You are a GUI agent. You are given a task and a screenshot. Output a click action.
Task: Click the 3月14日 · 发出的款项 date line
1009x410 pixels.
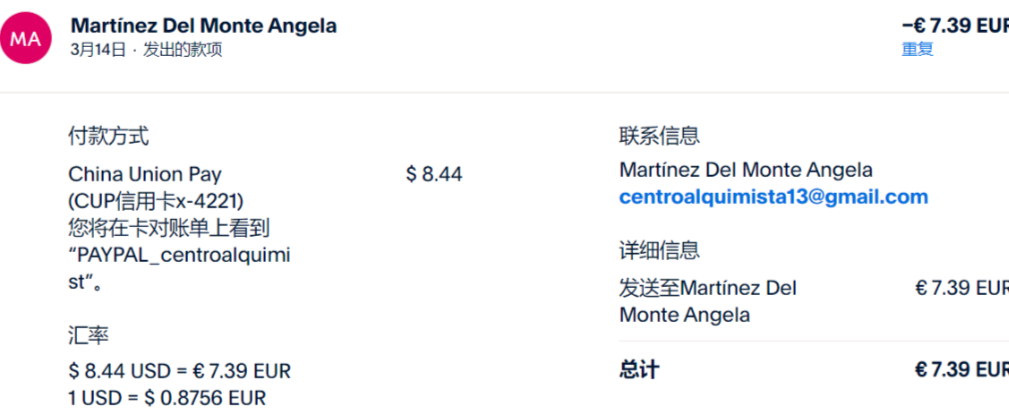click(x=146, y=50)
